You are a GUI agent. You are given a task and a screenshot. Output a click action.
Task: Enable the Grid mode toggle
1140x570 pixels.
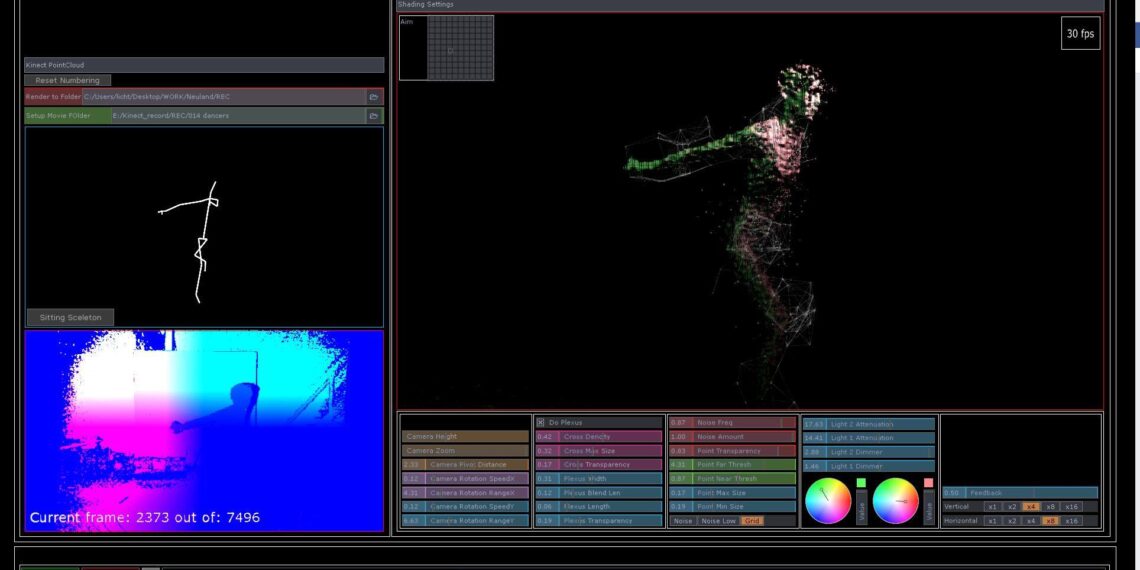pos(752,521)
